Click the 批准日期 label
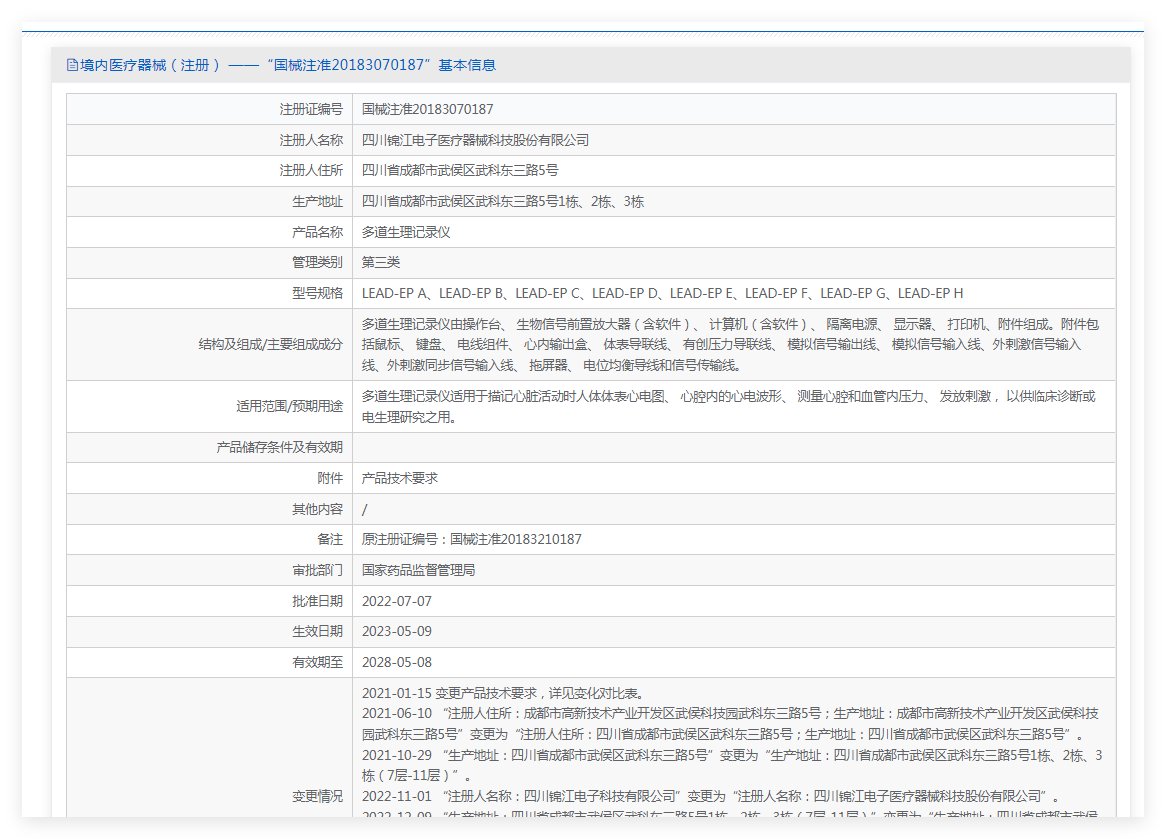 pos(318,602)
